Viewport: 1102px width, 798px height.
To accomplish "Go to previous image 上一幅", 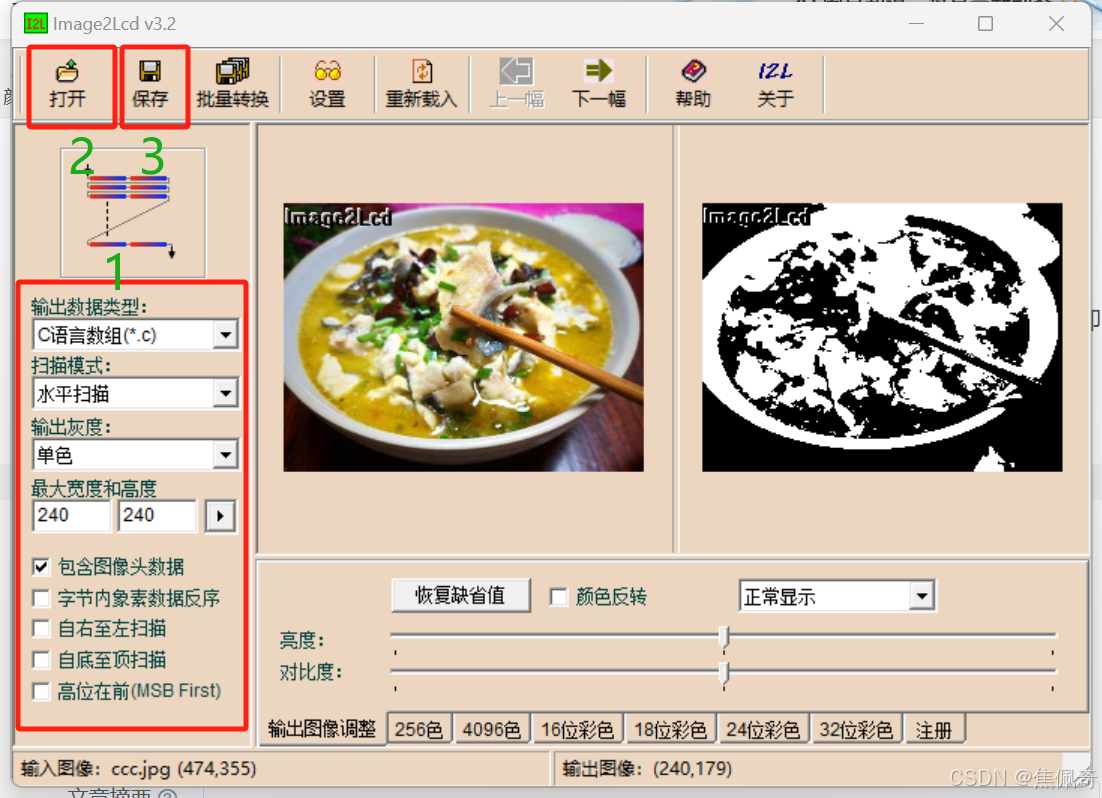I will click(517, 84).
